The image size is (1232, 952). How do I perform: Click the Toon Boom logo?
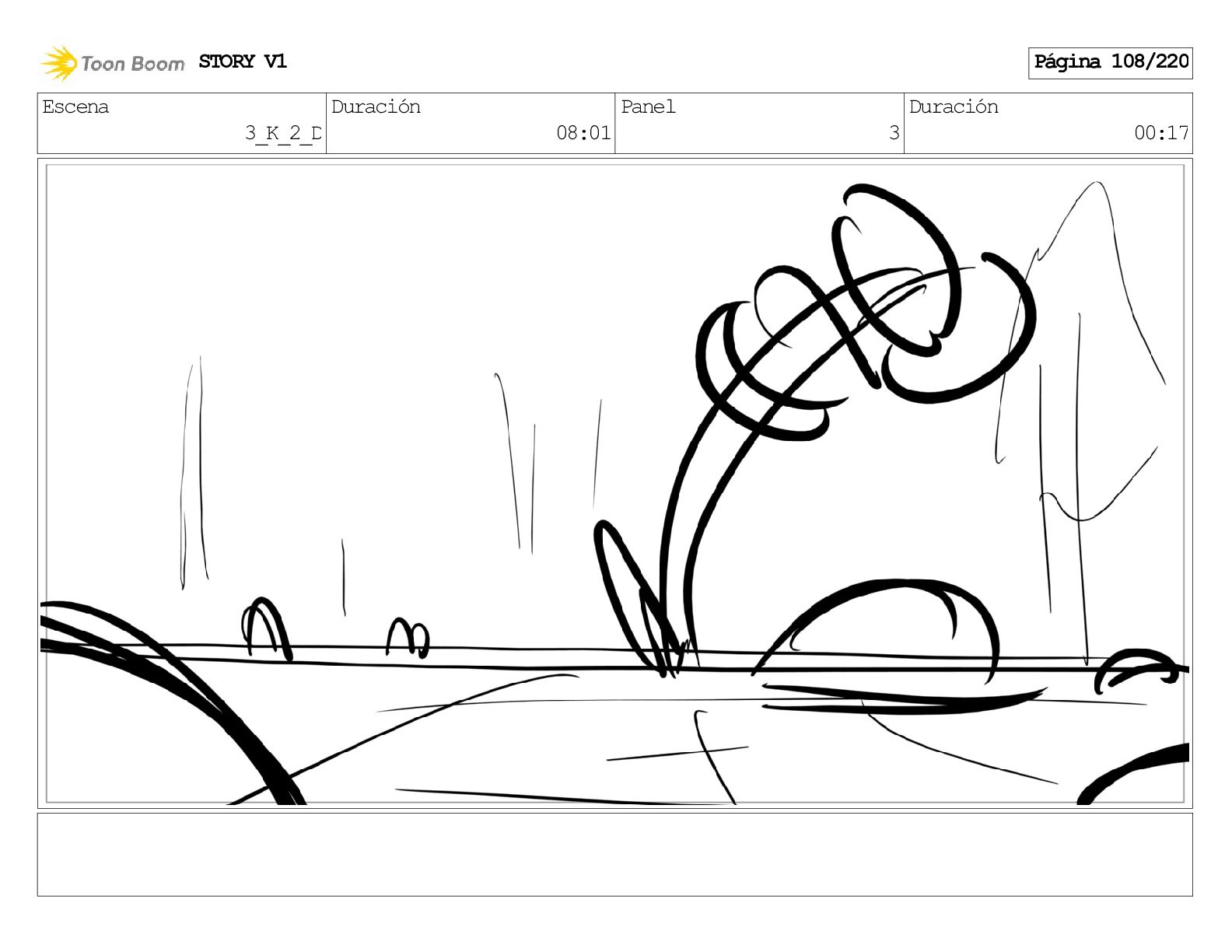tap(113, 63)
